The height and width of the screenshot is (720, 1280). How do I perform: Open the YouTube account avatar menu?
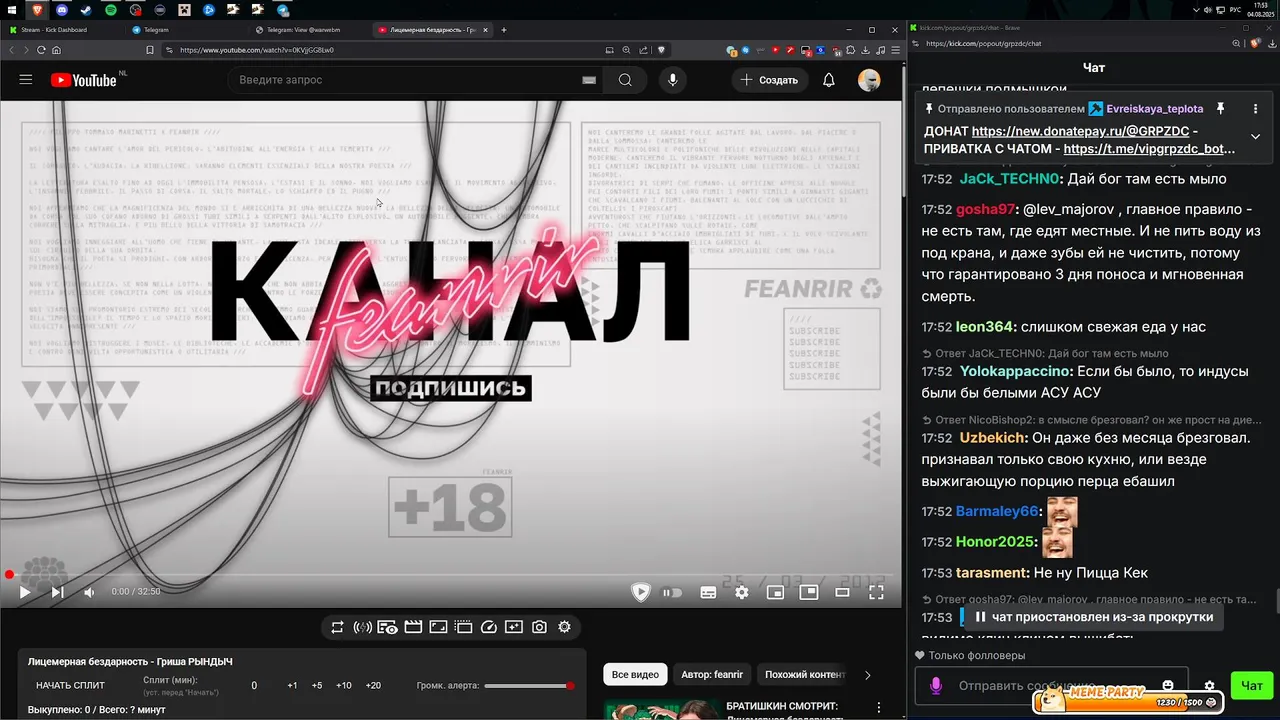(869, 80)
